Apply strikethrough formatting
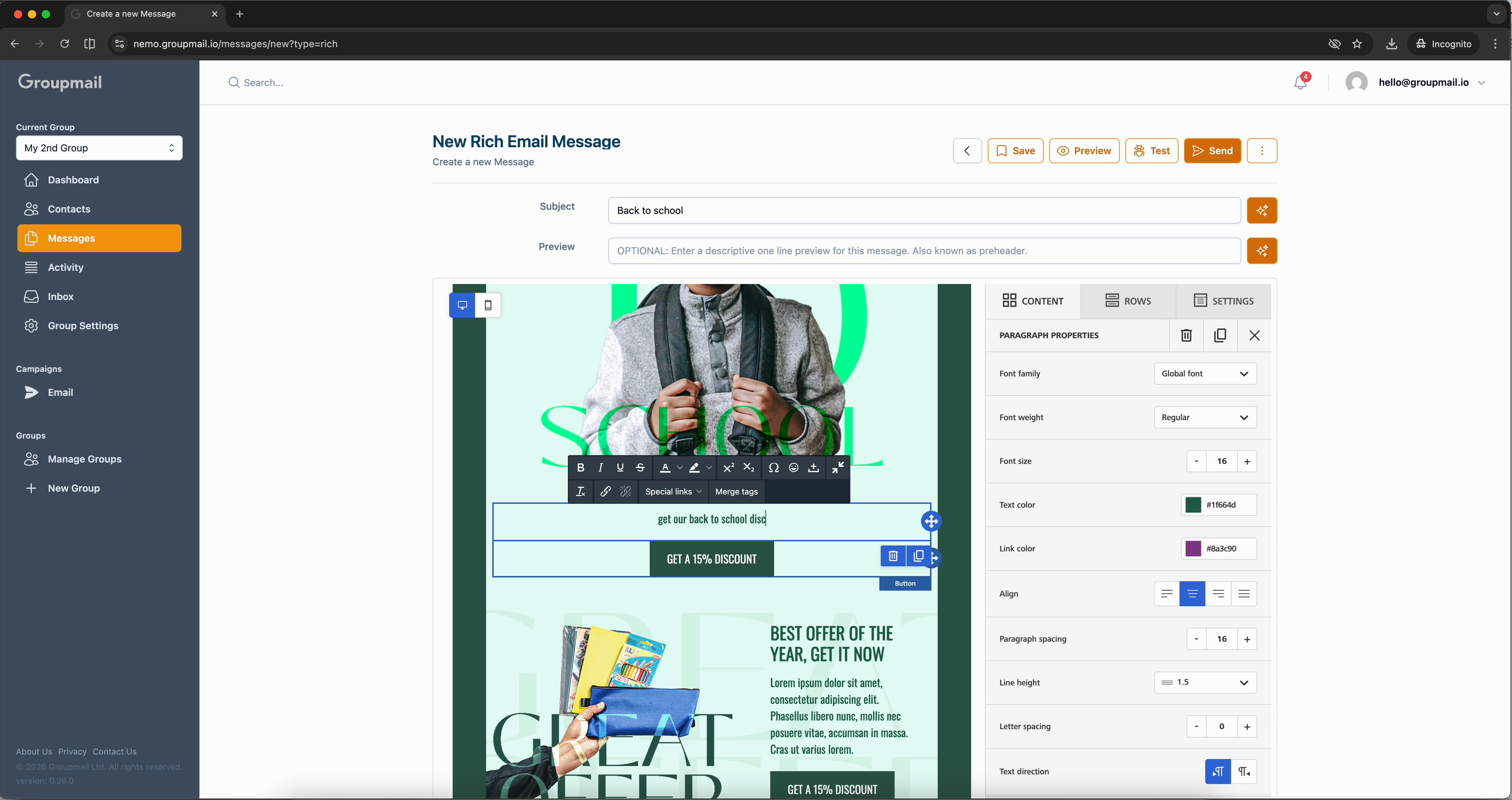 pyautogui.click(x=640, y=467)
